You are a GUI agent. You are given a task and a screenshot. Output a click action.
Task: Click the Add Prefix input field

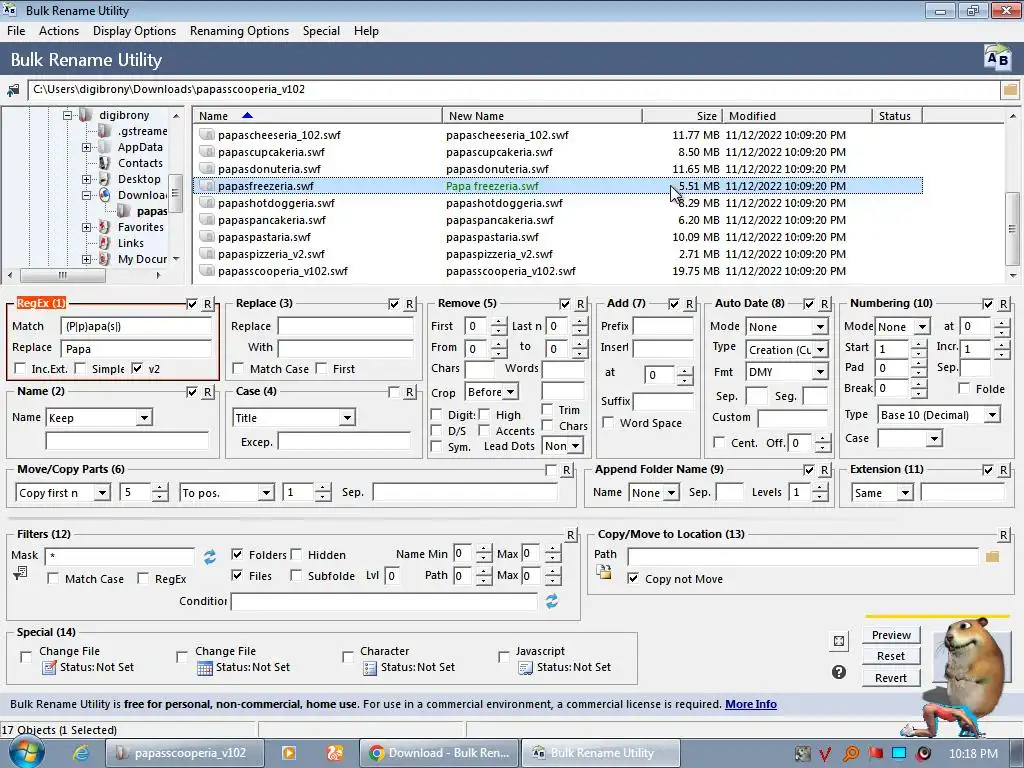coord(663,326)
